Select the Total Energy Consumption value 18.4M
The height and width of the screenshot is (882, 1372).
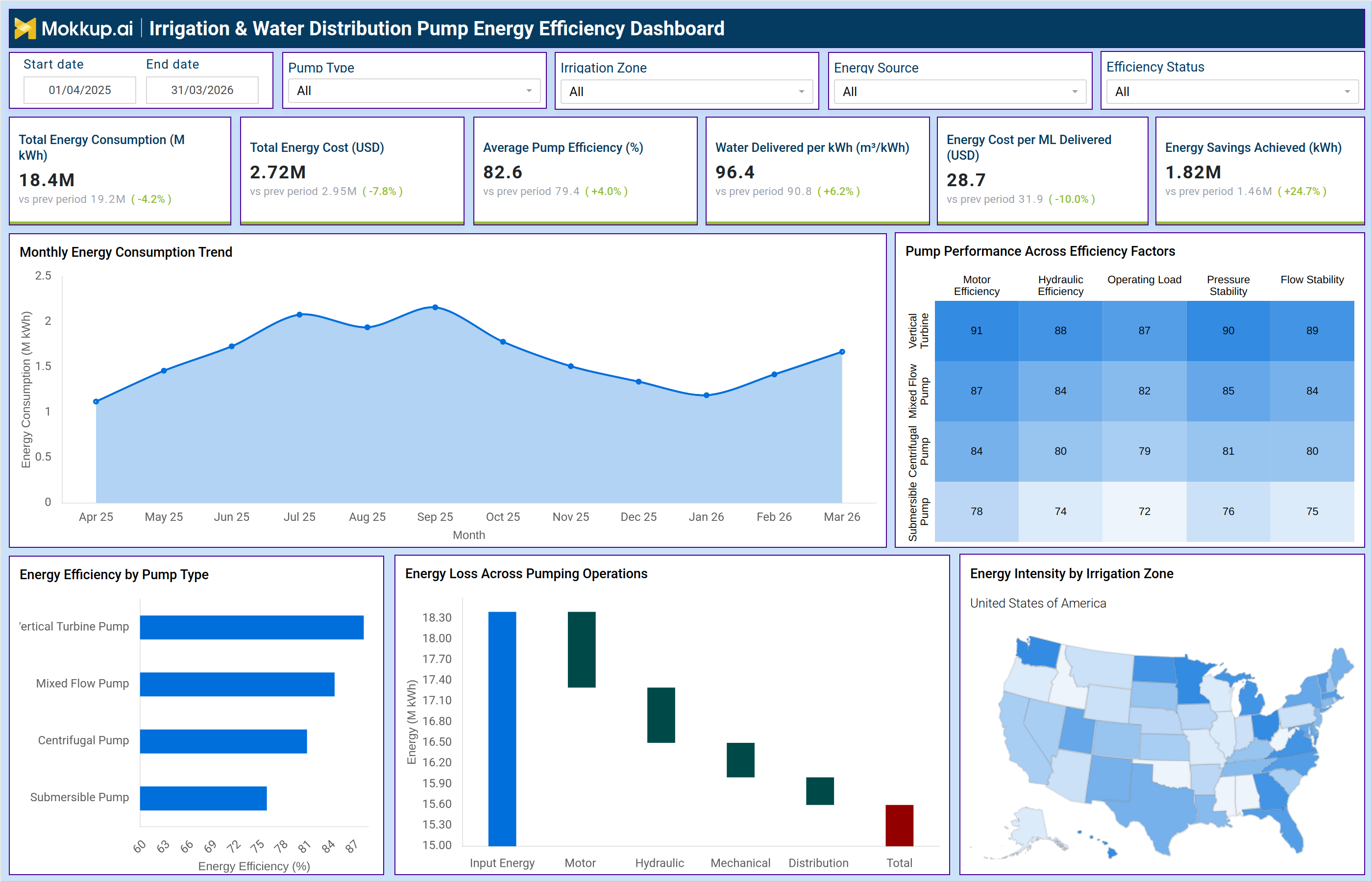47,180
